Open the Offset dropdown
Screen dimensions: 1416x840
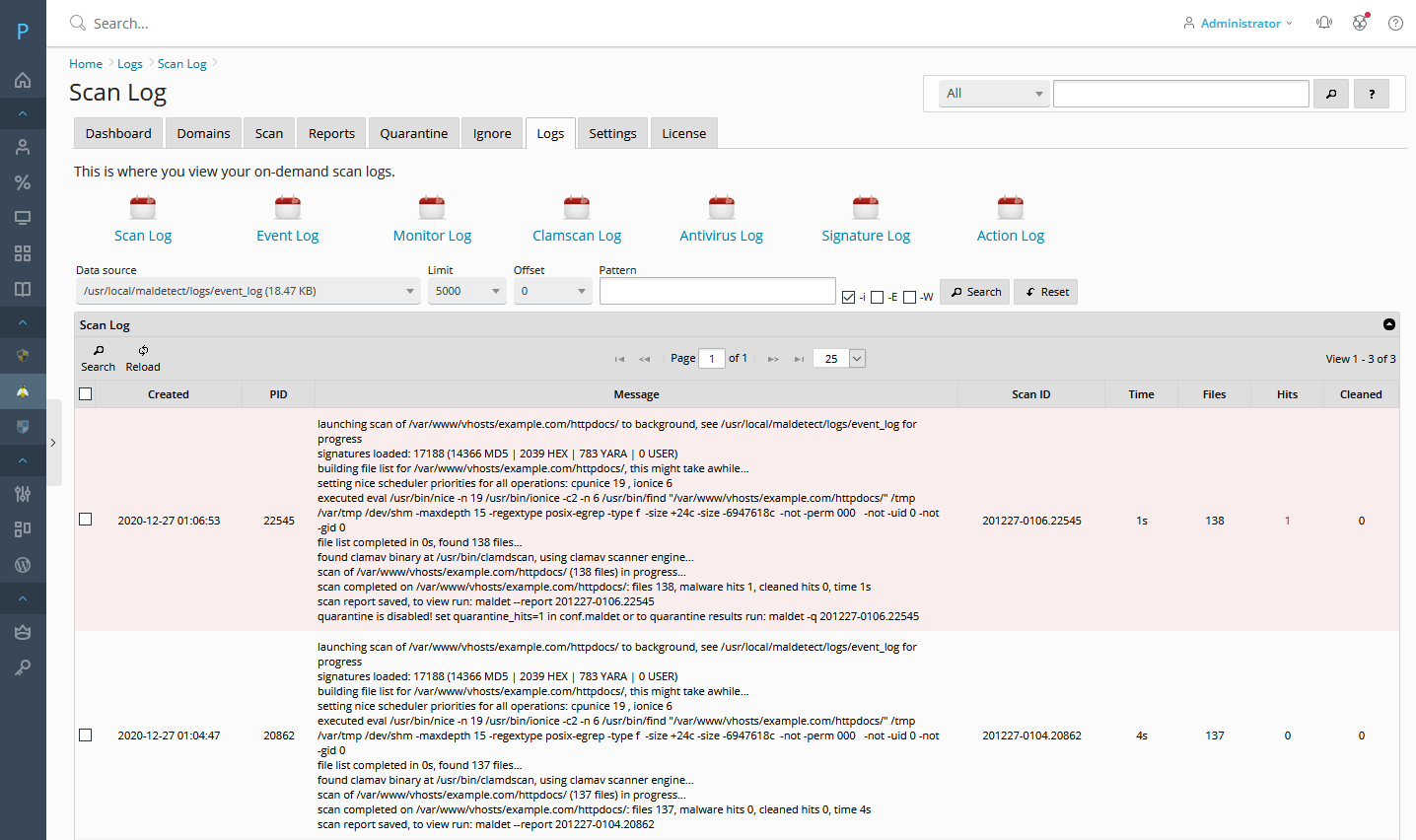point(553,291)
